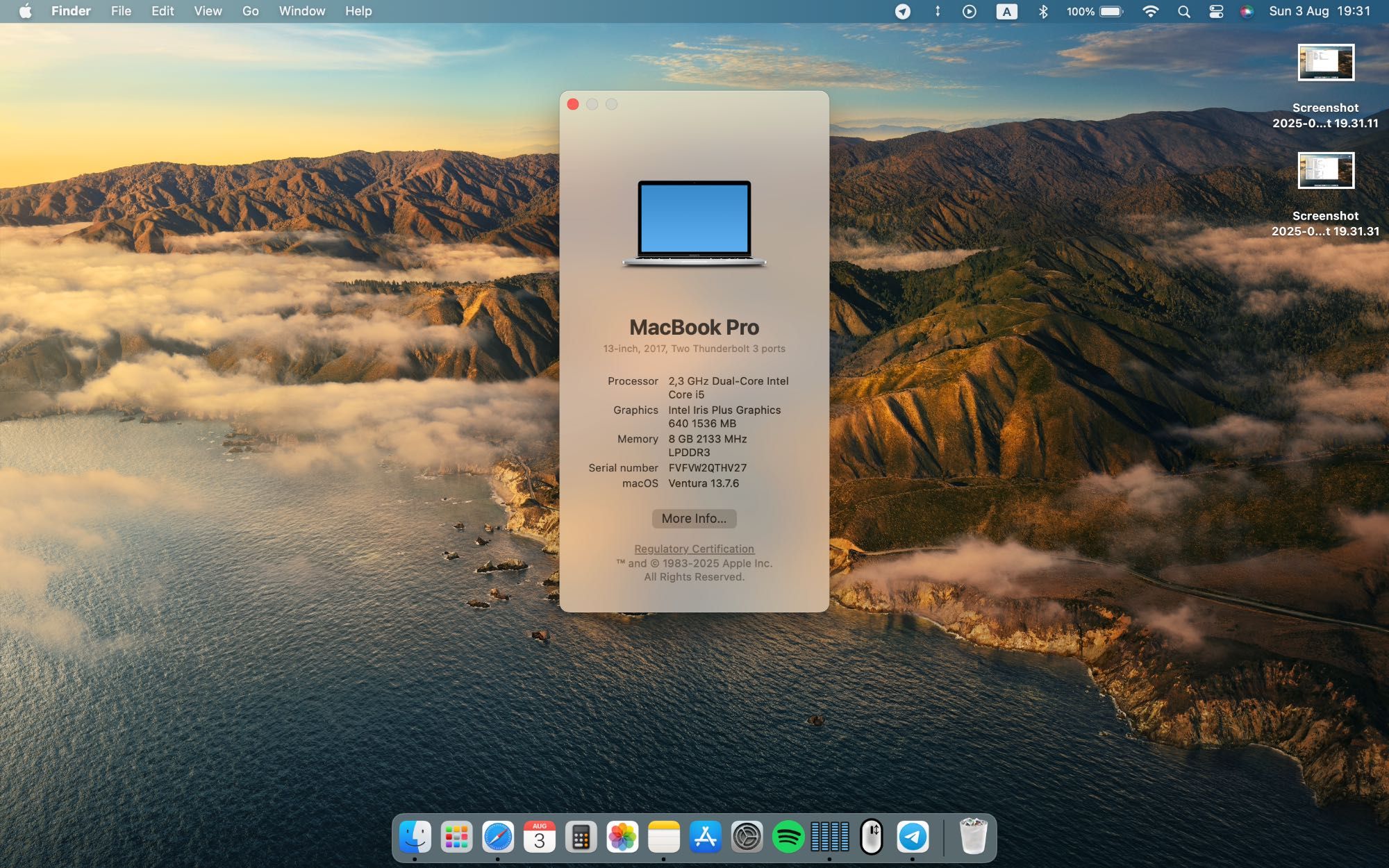Open the Finder menu in menu bar

pyautogui.click(x=71, y=11)
